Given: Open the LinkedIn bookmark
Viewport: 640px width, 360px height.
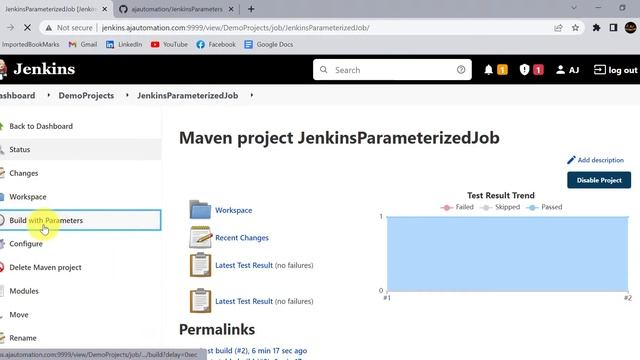Looking at the screenshot, I should click(124, 44).
